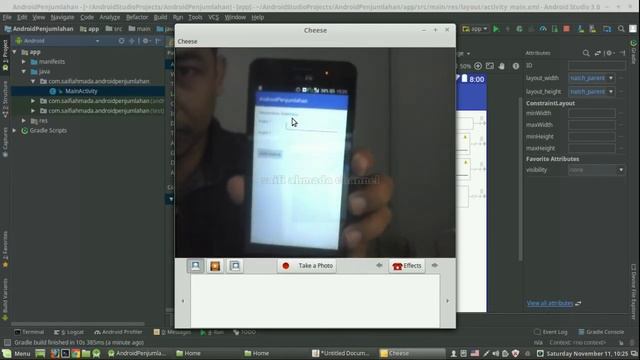
Task: Click the Attributes panel vertical scrollbar
Action: [x=520, y=180]
